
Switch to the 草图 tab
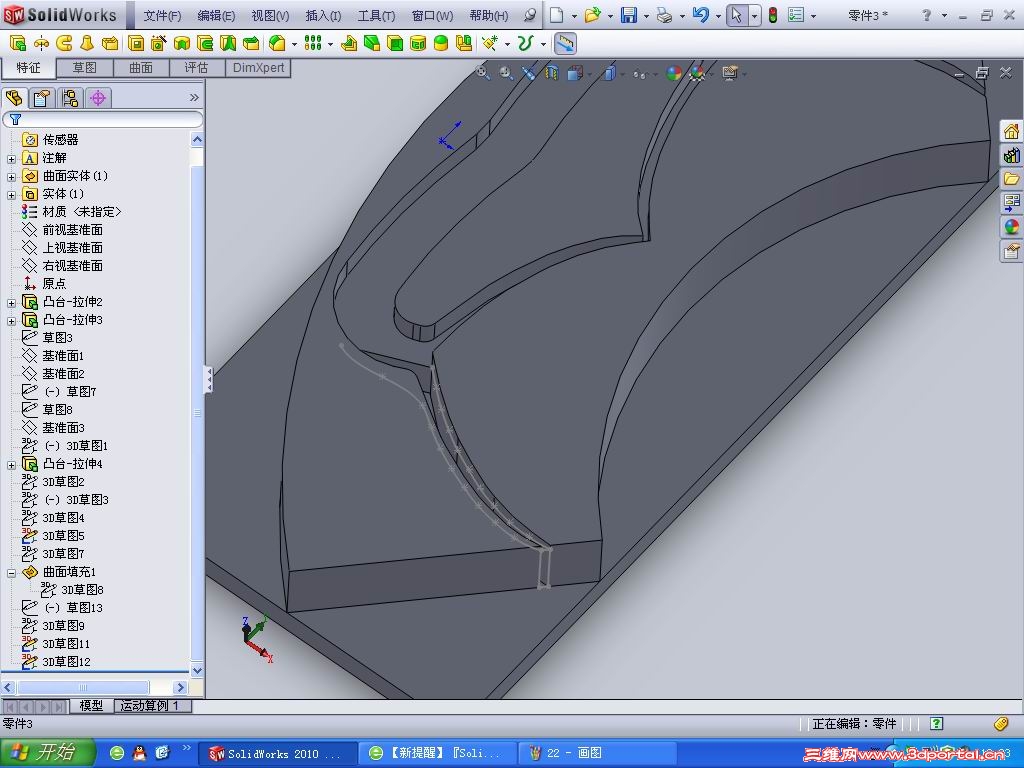point(85,68)
